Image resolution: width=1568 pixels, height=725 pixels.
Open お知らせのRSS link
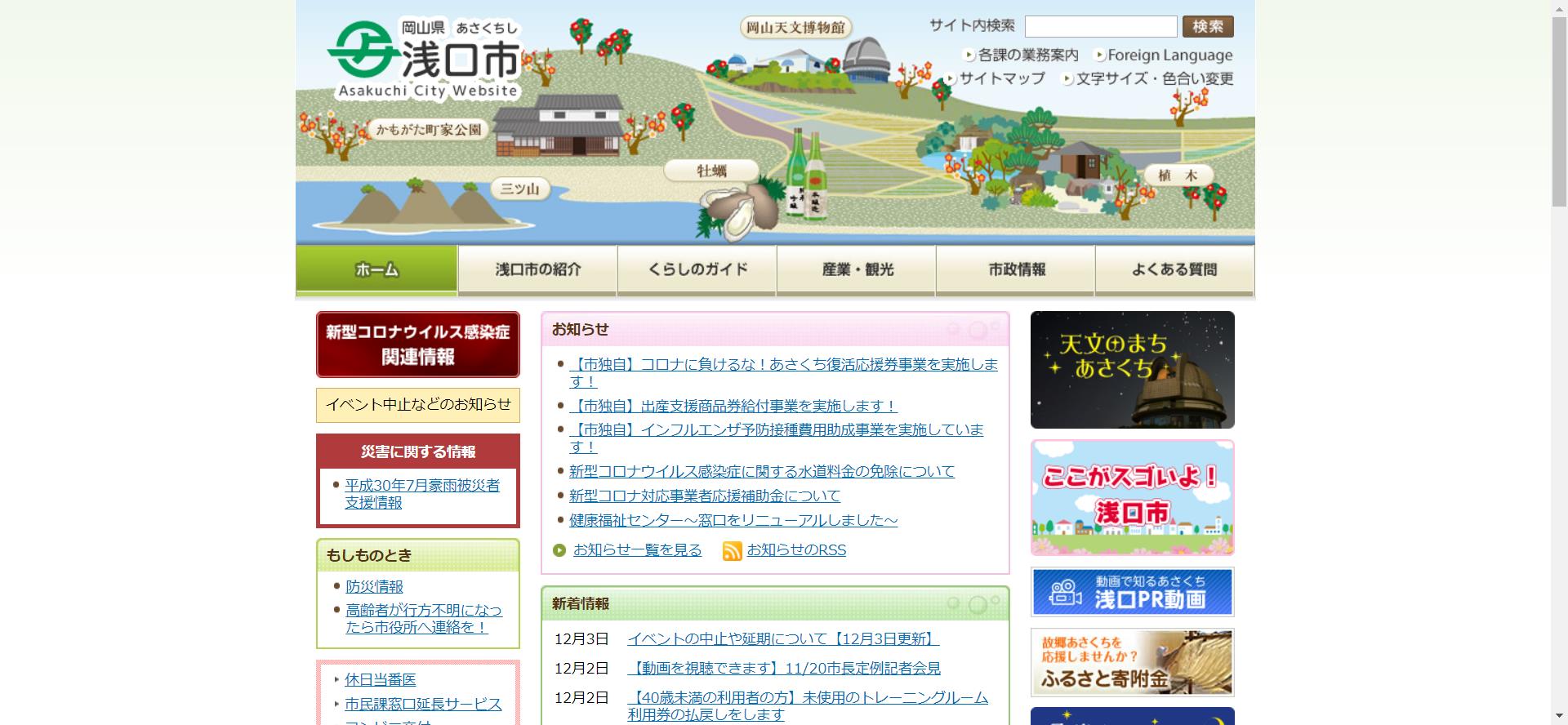[795, 550]
